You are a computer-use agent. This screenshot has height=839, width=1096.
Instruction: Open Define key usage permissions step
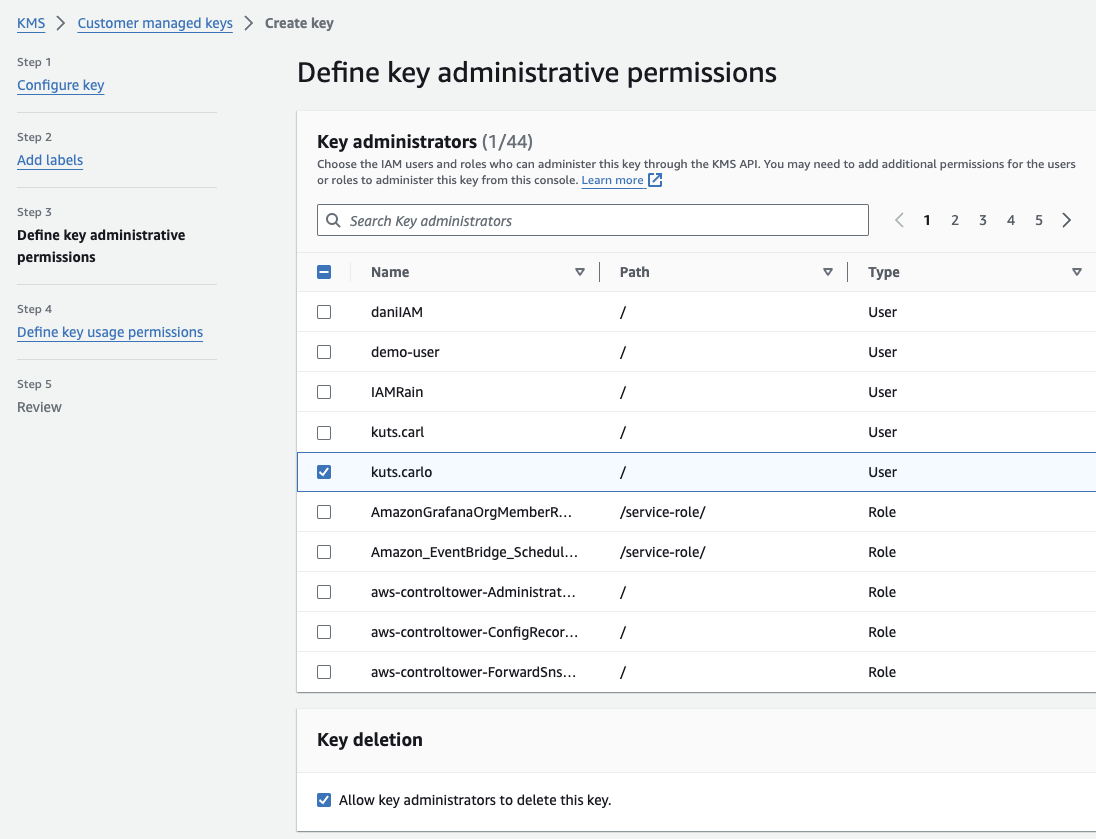(x=110, y=332)
